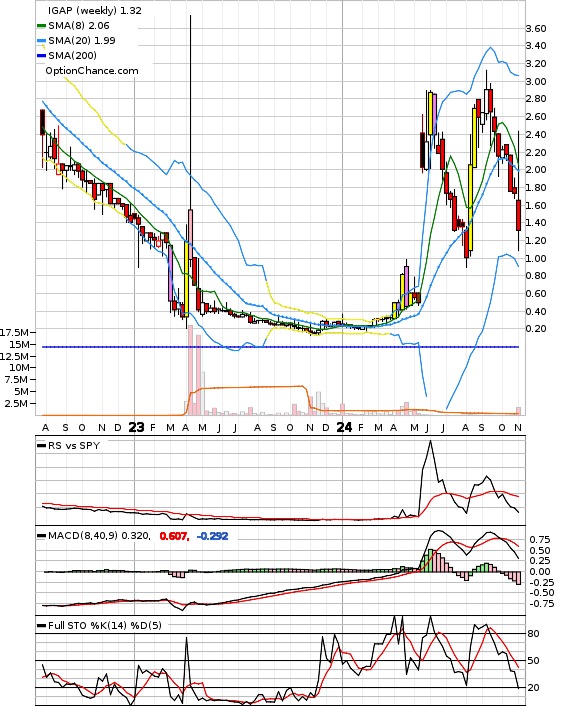The width and height of the screenshot is (566, 706).
Task: Click the RS vs SPY peak spike
Action: [430, 442]
